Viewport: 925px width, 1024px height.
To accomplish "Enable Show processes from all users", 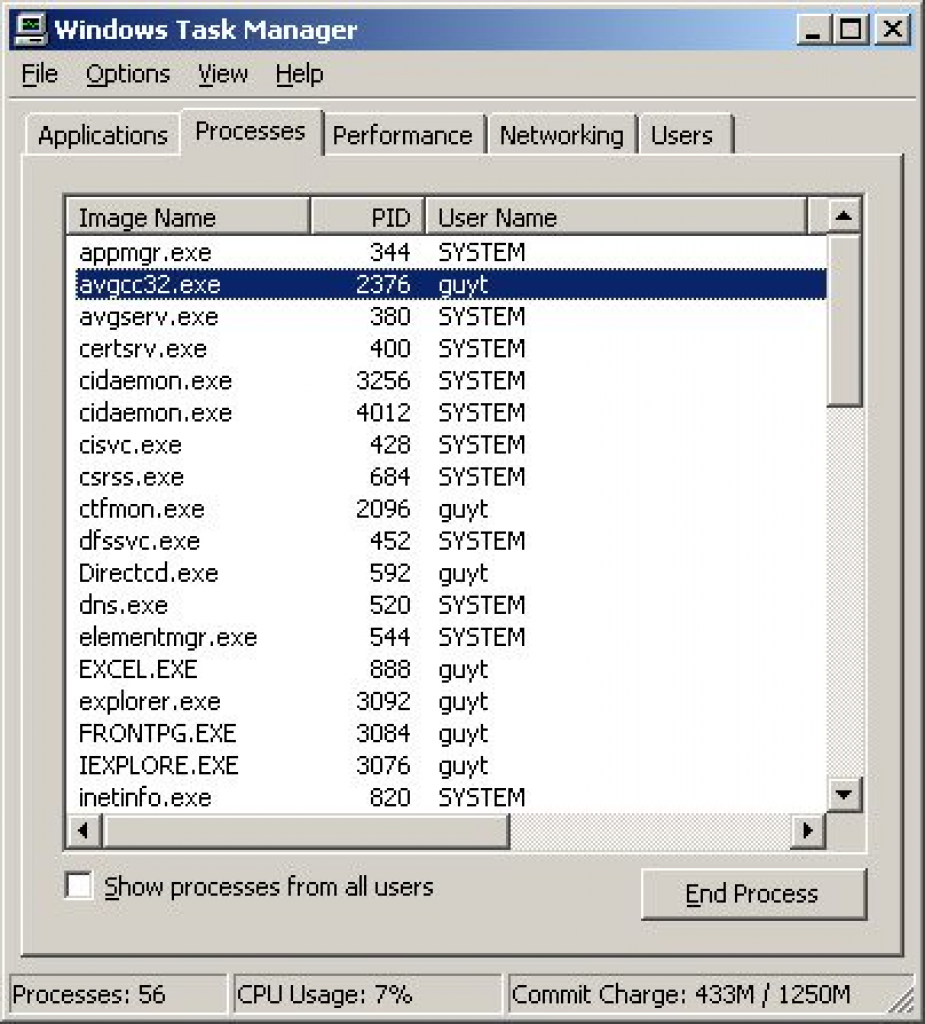I will coord(79,886).
